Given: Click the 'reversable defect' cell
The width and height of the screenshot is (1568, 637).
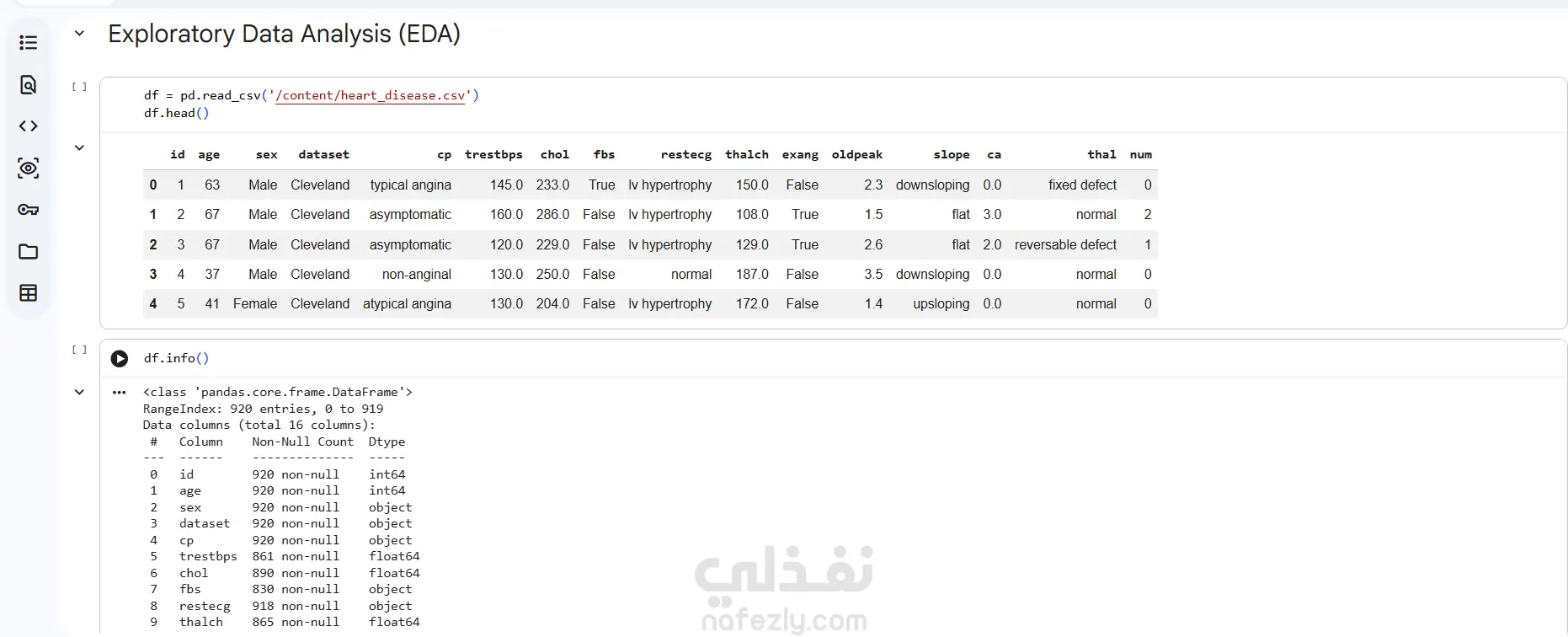Looking at the screenshot, I should click(x=1065, y=245).
